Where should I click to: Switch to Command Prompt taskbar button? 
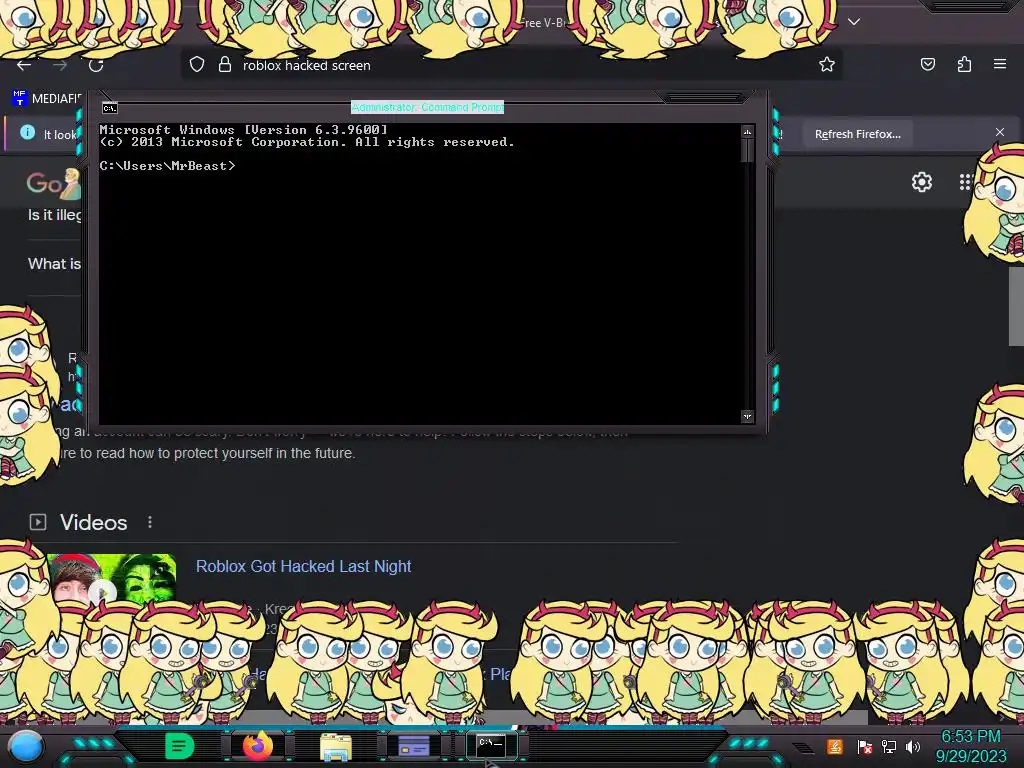click(491, 745)
